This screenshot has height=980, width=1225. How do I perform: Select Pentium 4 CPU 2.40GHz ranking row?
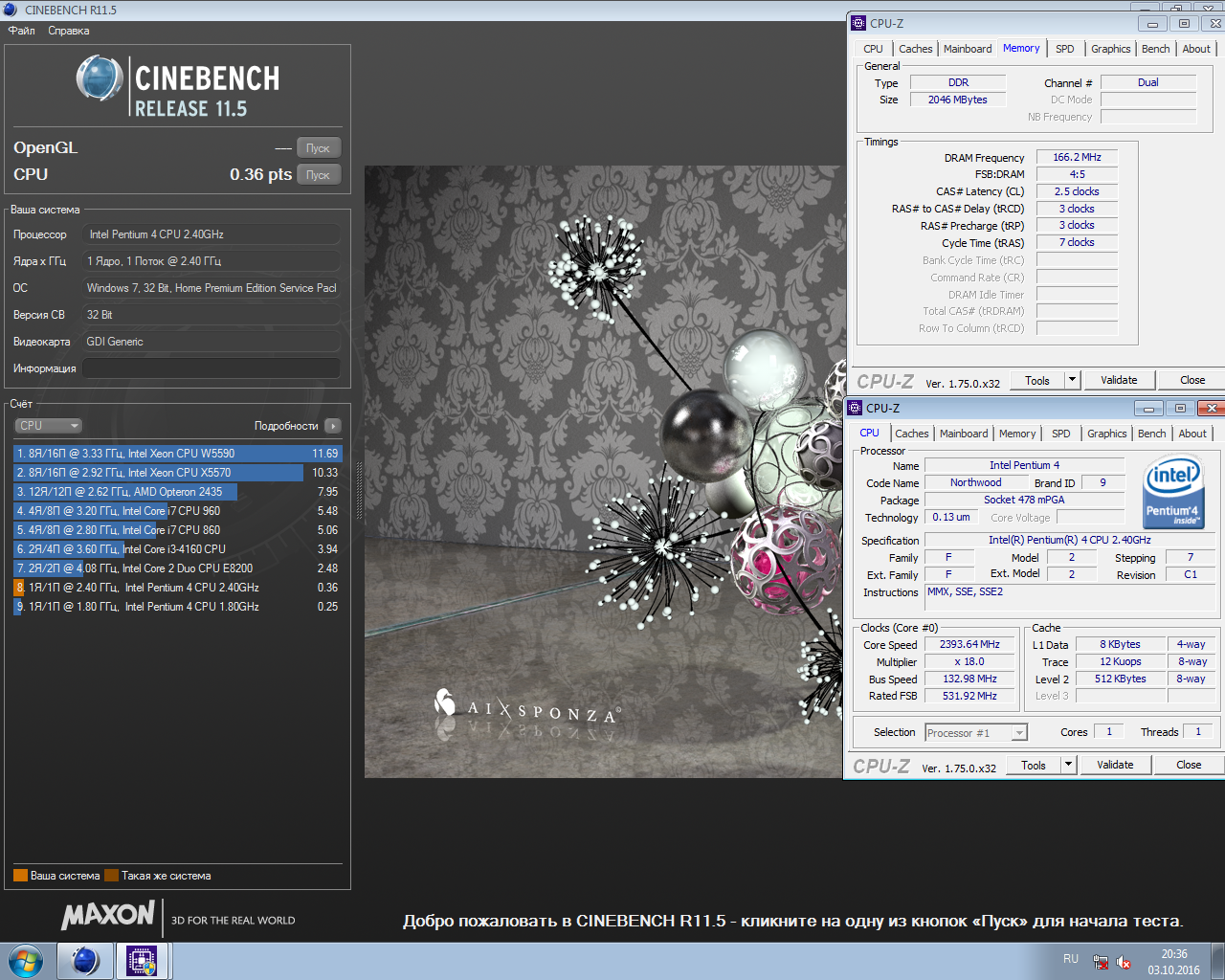[x=177, y=588]
